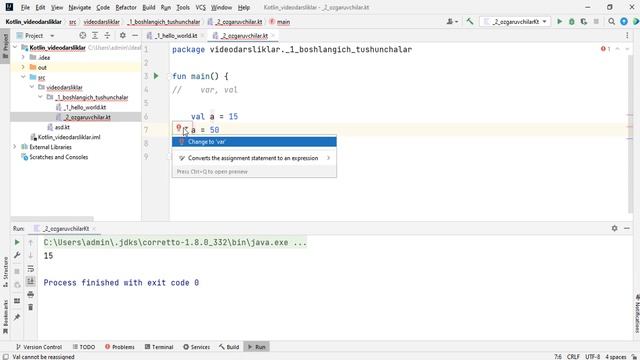Run with coverage using the shield icon
The width and height of the screenshot is (640, 360).
point(584,22)
